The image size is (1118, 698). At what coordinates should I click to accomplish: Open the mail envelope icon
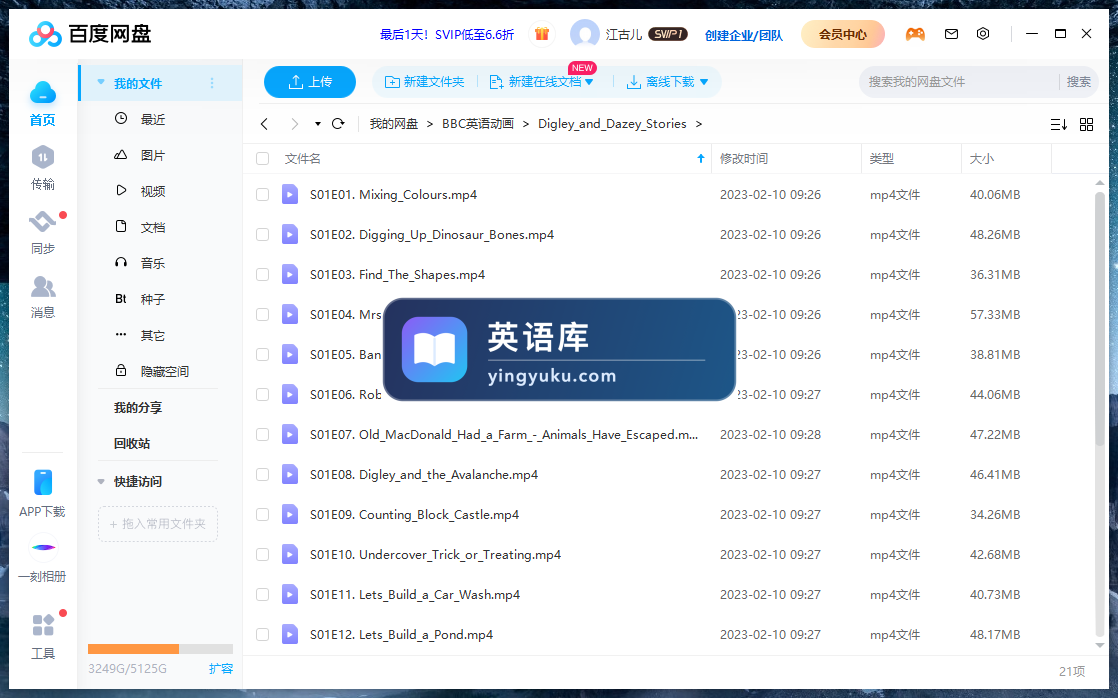(x=951, y=34)
